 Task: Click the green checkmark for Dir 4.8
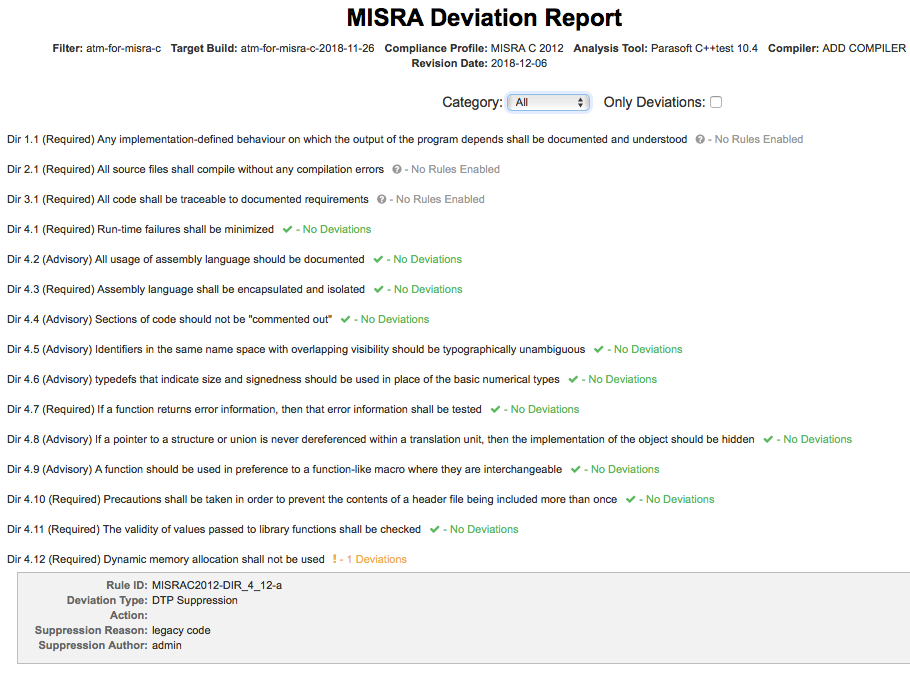(x=768, y=439)
